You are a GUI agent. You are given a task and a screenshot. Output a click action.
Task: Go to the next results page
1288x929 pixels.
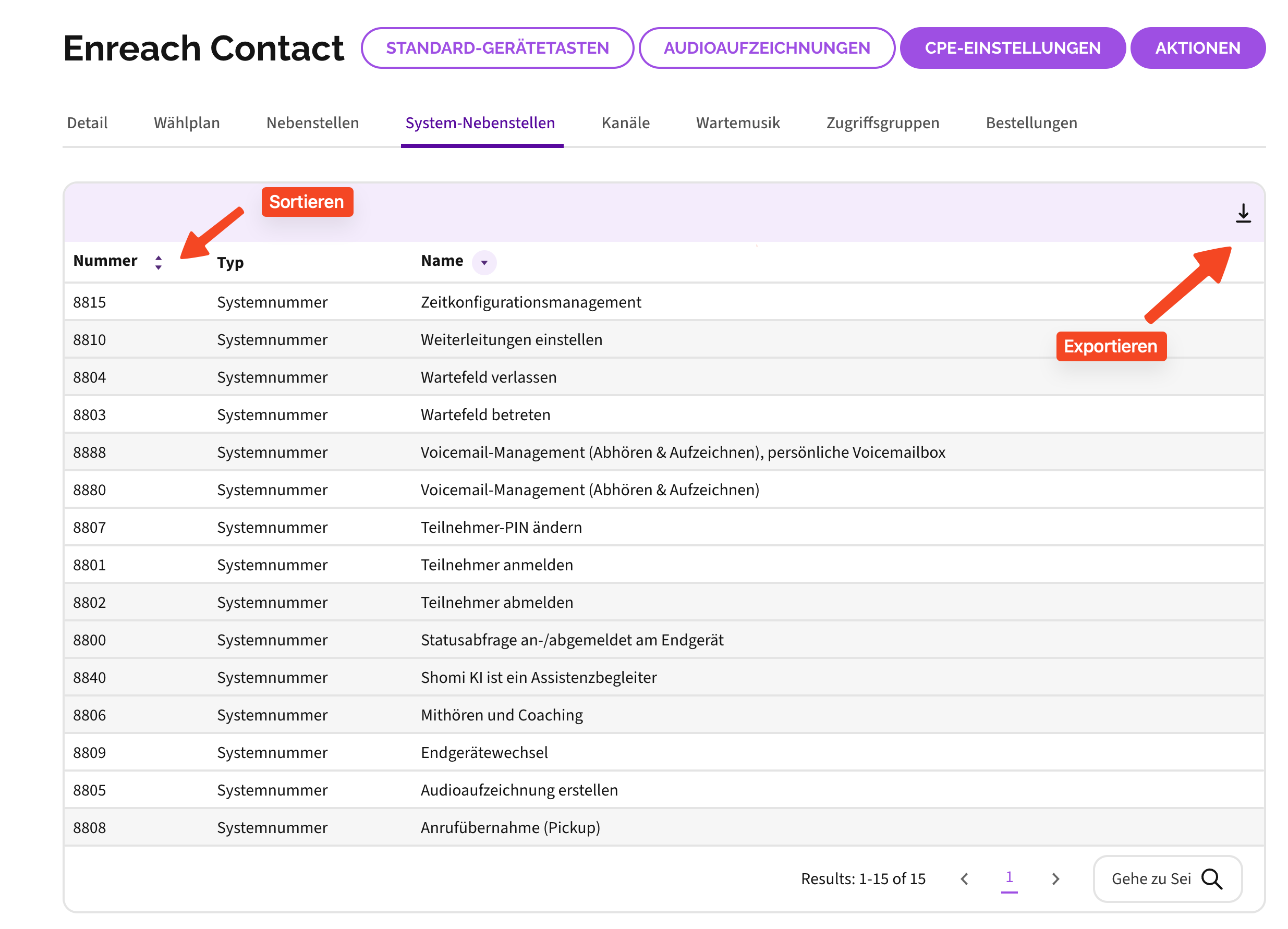[1055, 879]
